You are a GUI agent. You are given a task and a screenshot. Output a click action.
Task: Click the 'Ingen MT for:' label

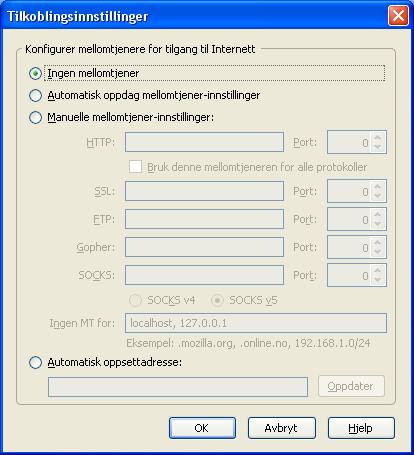click(x=82, y=323)
